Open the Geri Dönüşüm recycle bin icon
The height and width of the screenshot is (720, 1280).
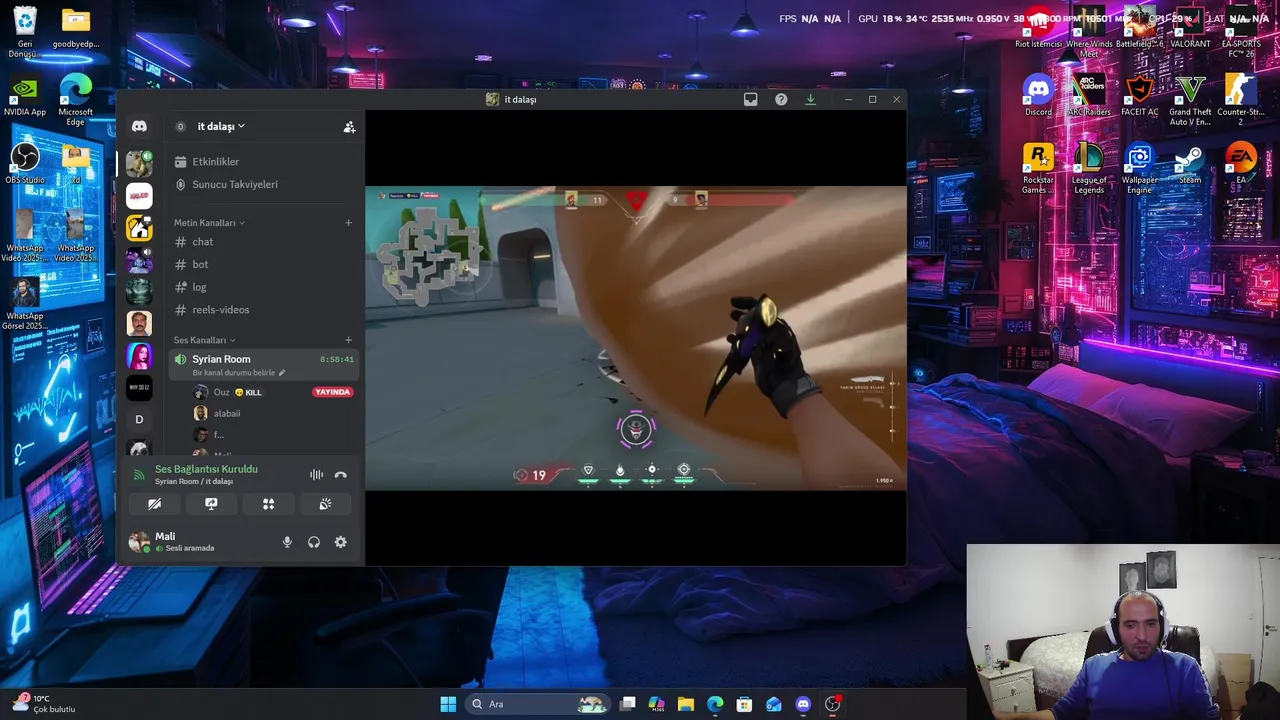pyautogui.click(x=25, y=32)
